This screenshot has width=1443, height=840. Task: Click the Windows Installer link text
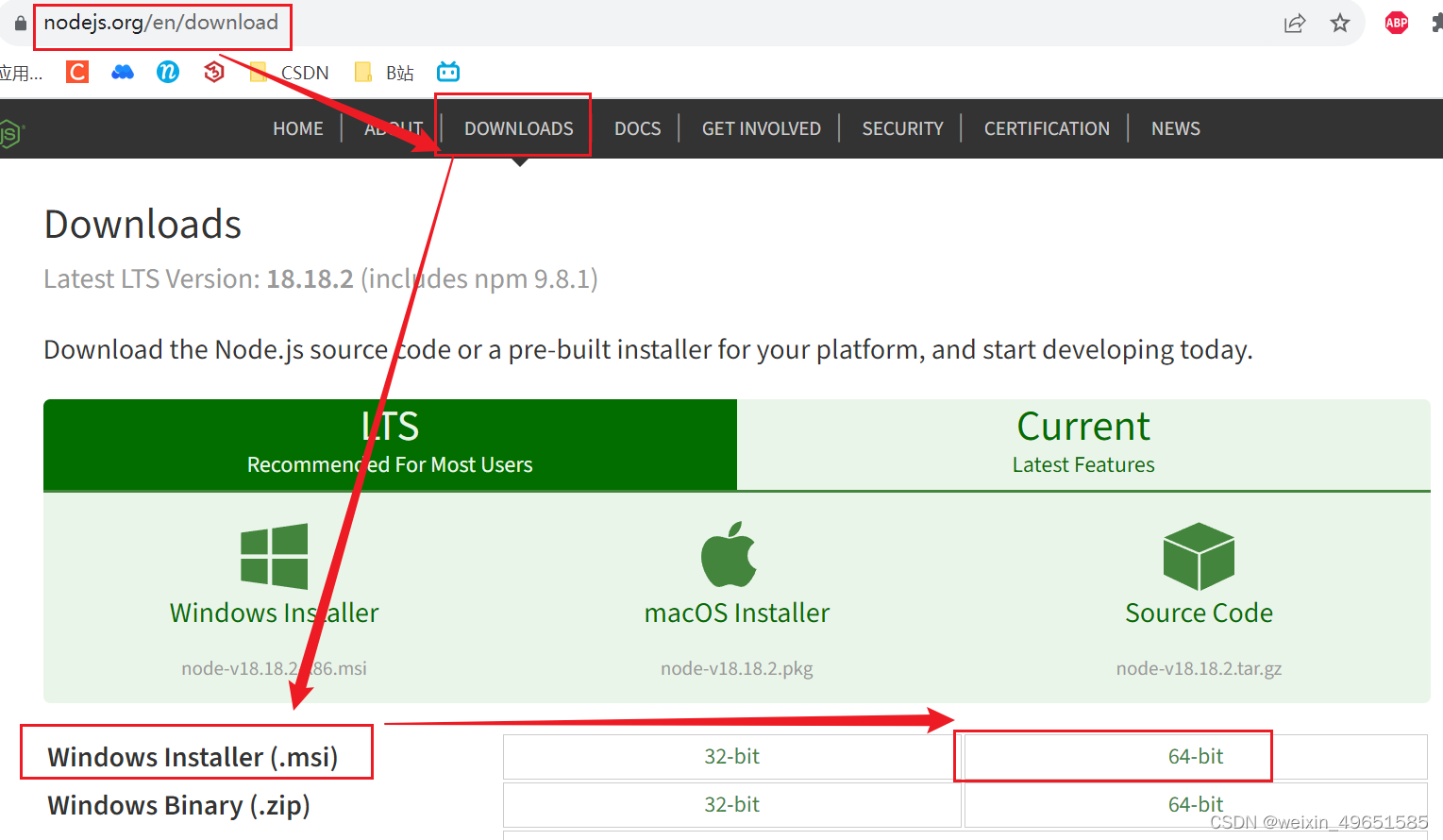click(275, 613)
